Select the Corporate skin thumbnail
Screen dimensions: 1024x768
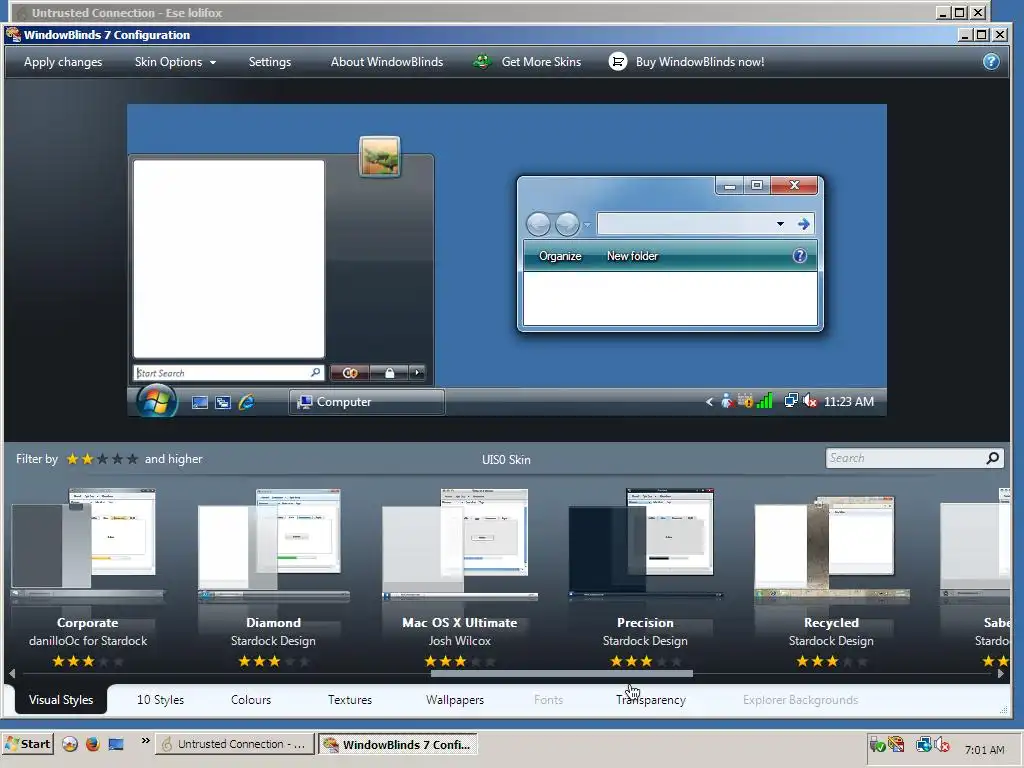(x=88, y=545)
